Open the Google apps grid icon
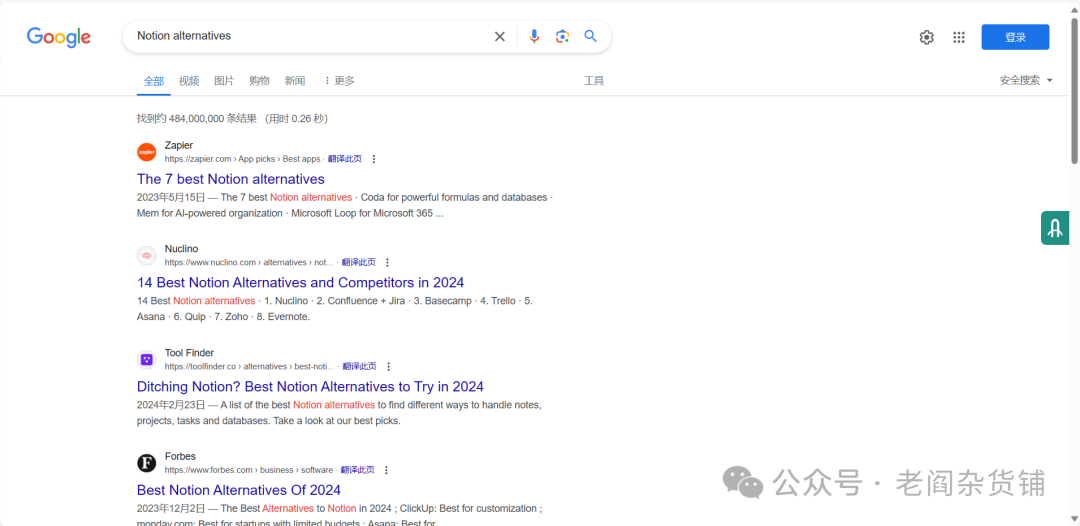Viewport: 1080px width, 526px height. (959, 37)
